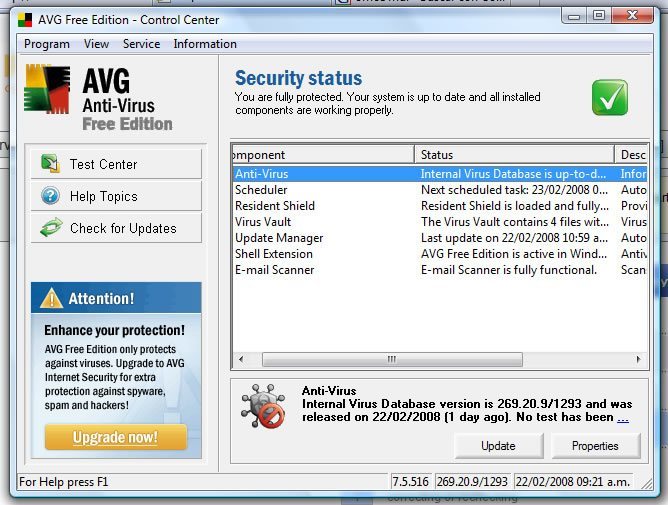Viewport: 668px width, 505px height.
Task: Open the View menu
Action: pyautogui.click(x=96, y=44)
